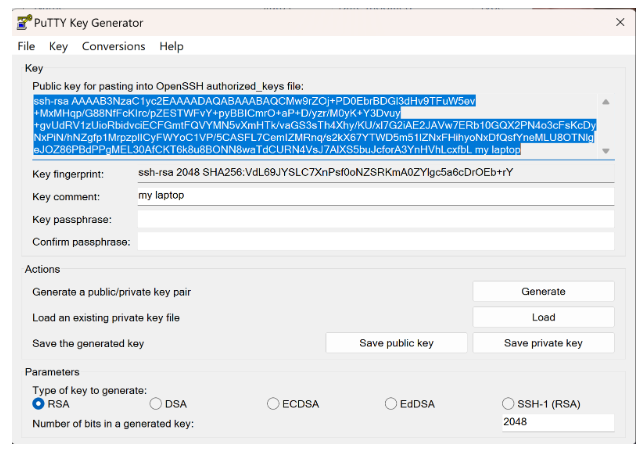This screenshot has width=643, height=452.
Task: Click Load to open existing private key
Action: (x=543, y=317)
